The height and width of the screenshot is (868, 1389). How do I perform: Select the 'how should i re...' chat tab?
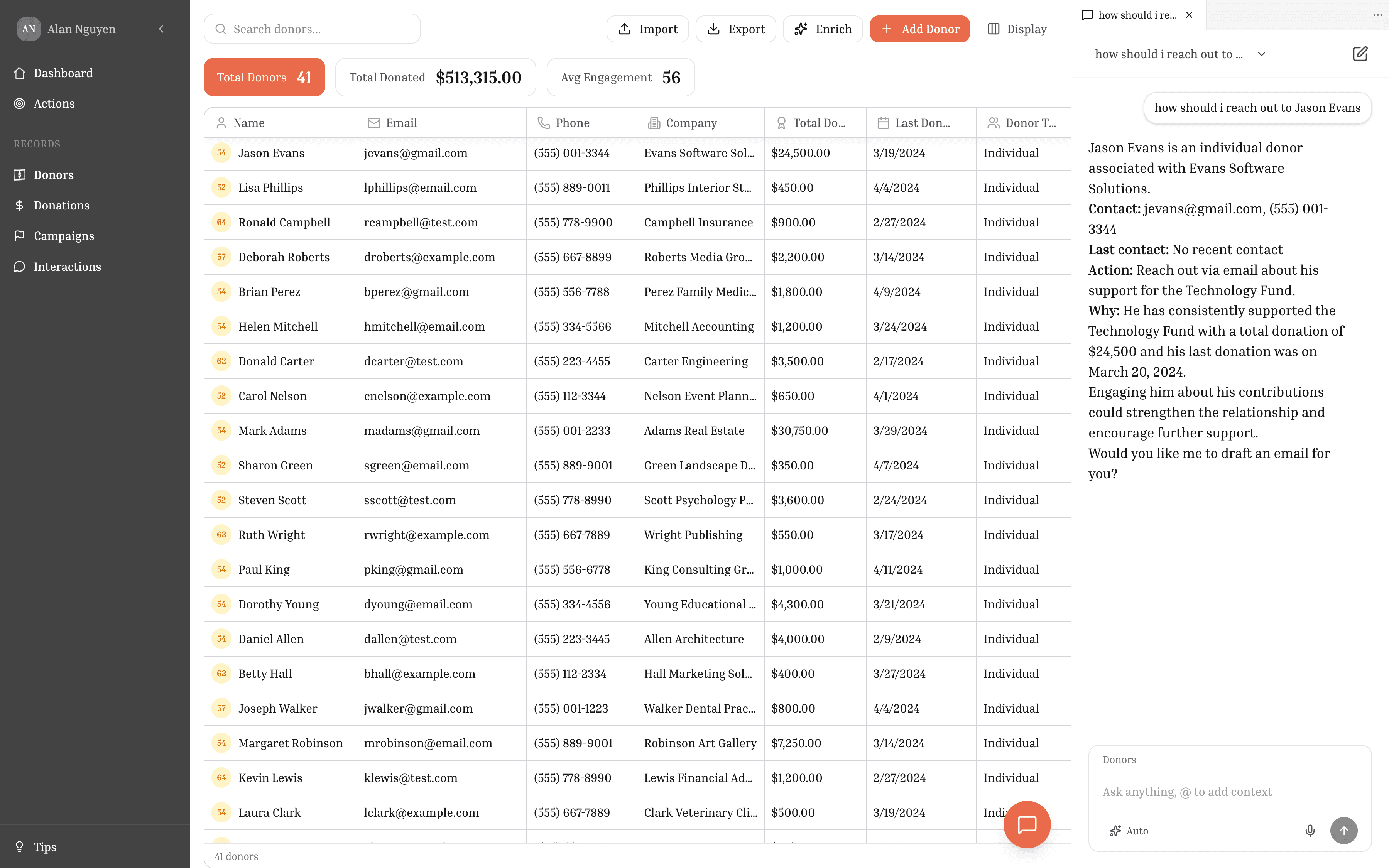[1135, 15]
